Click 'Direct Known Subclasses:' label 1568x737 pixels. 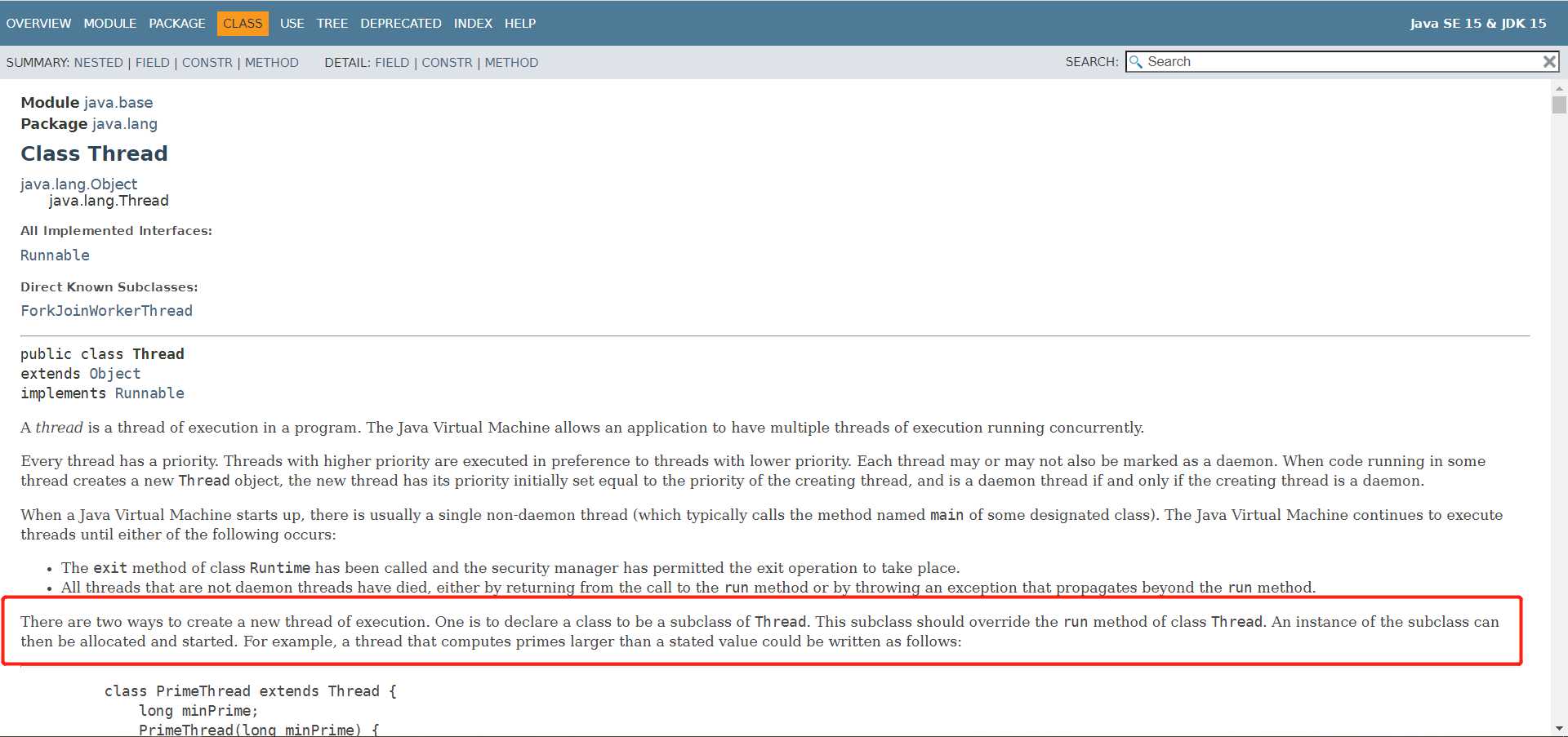point(109,287)
